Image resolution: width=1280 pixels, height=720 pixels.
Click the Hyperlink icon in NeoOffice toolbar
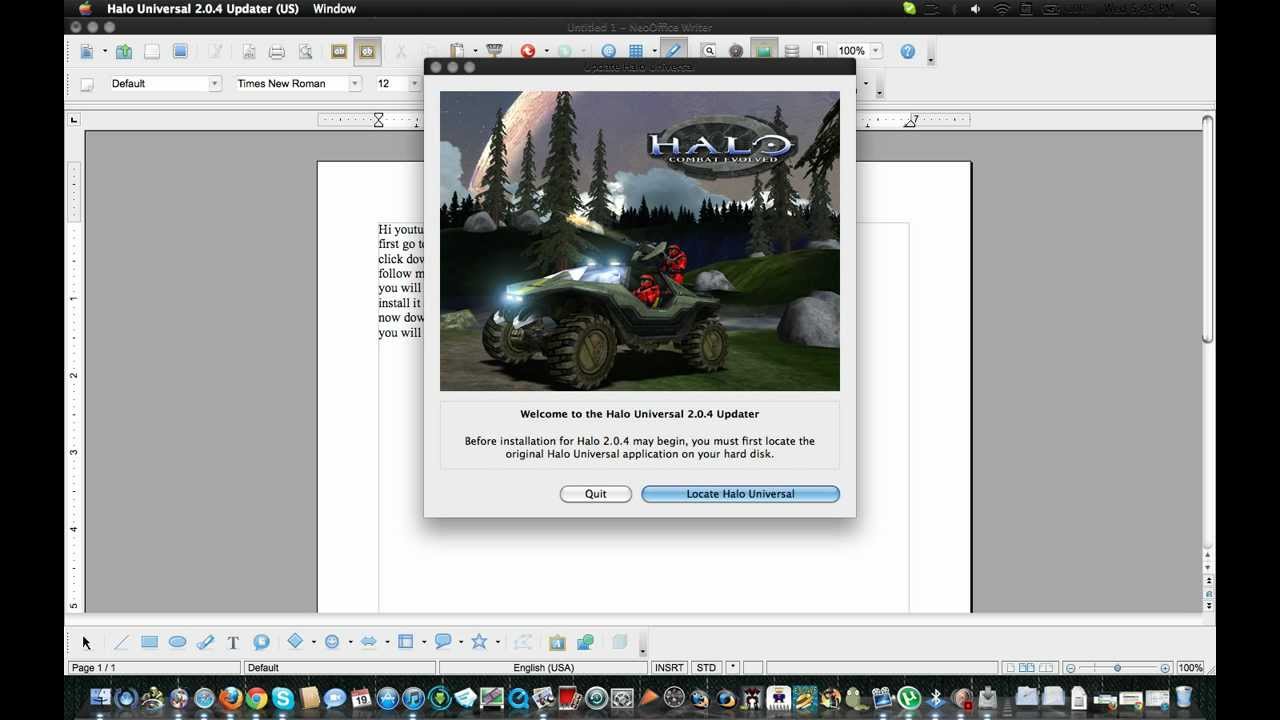tap(608, 51)
